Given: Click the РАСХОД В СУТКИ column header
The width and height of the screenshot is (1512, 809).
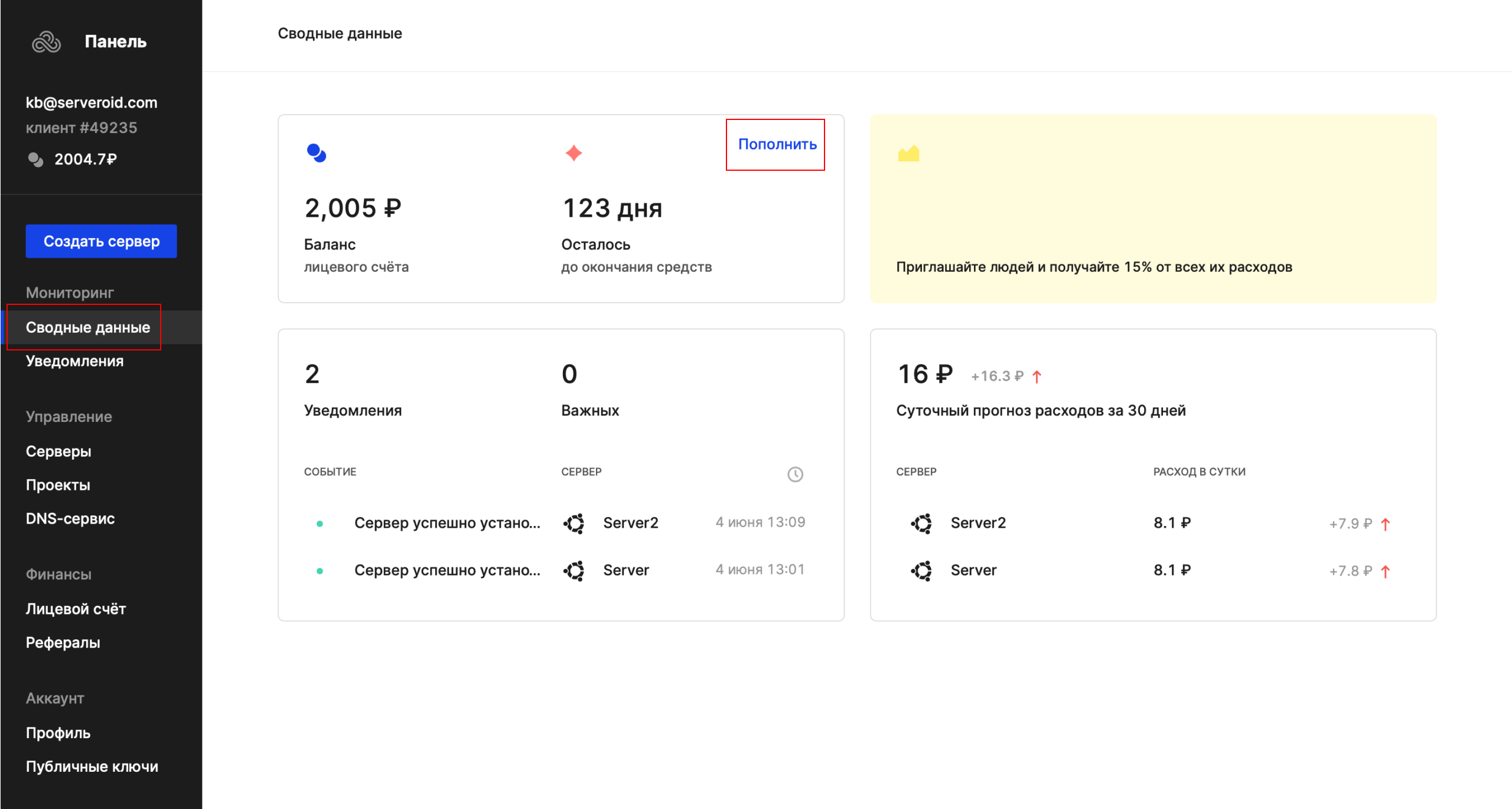Looking at the screenshot, I should [x=1199, y=472].
